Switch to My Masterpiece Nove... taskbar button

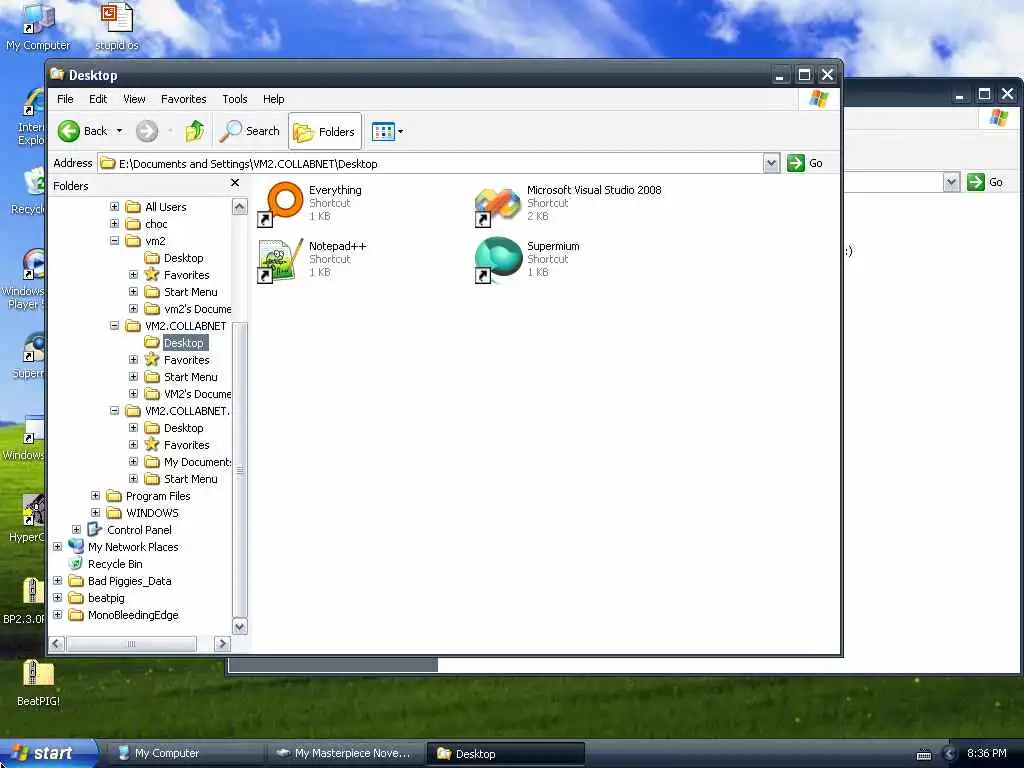[x=346, y=753]
